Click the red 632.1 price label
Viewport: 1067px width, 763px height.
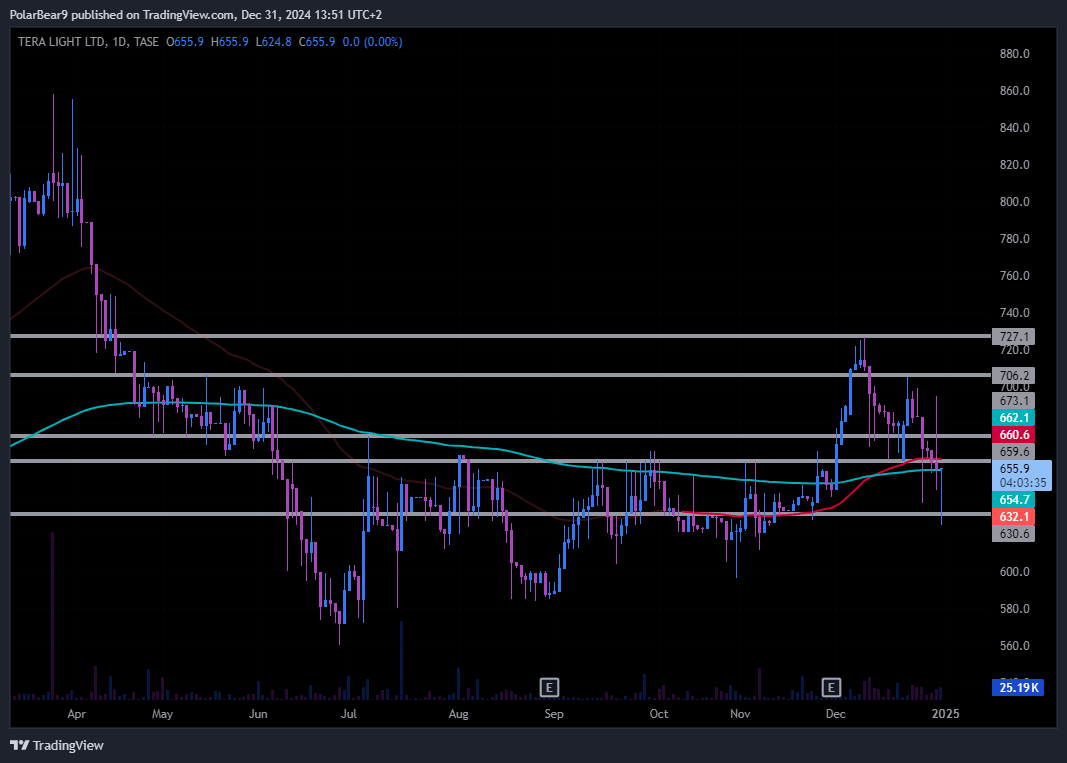click(1013, 517)
